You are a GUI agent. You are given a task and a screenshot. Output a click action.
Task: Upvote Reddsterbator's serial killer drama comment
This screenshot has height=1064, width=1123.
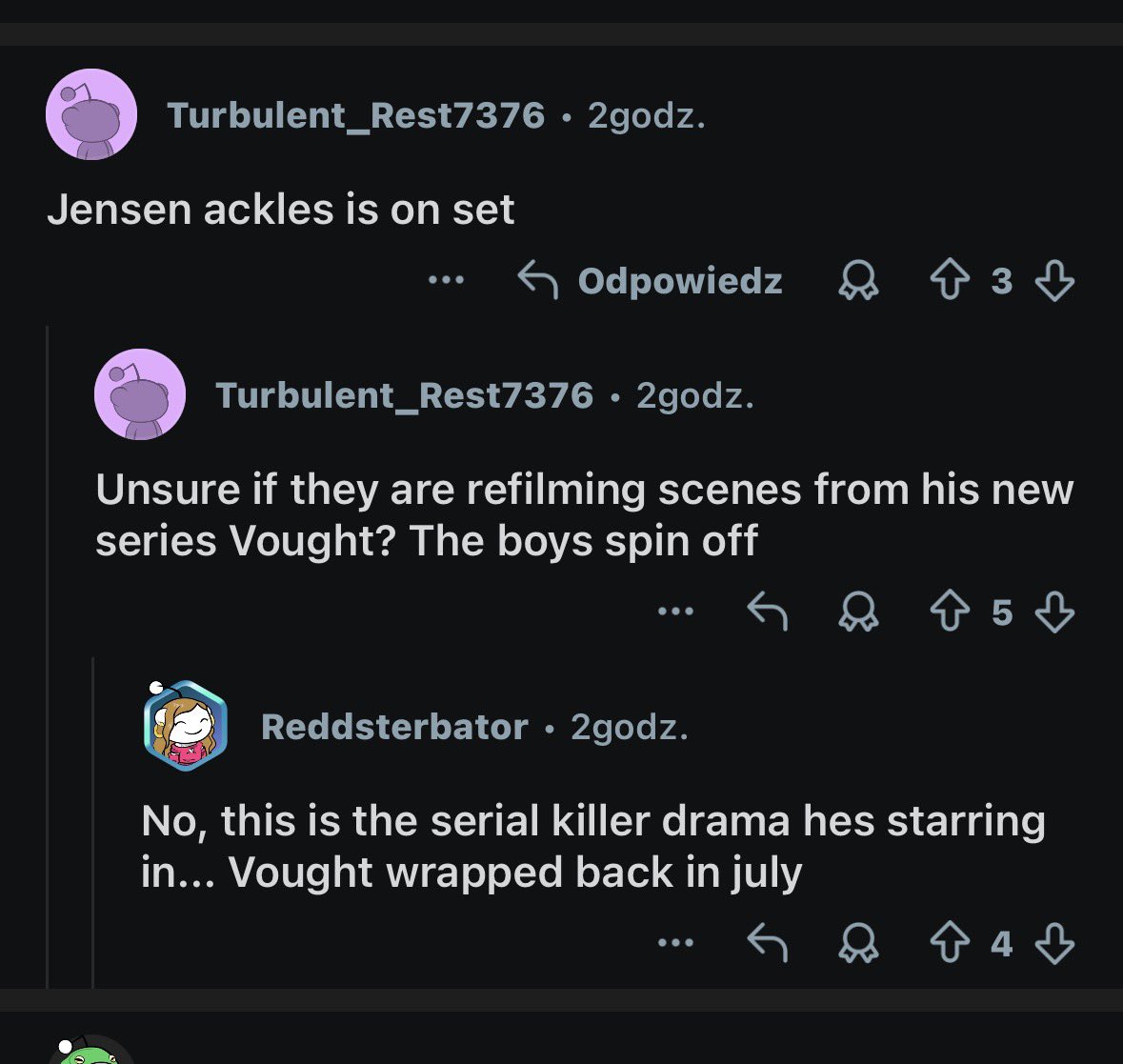click(950, 942)
